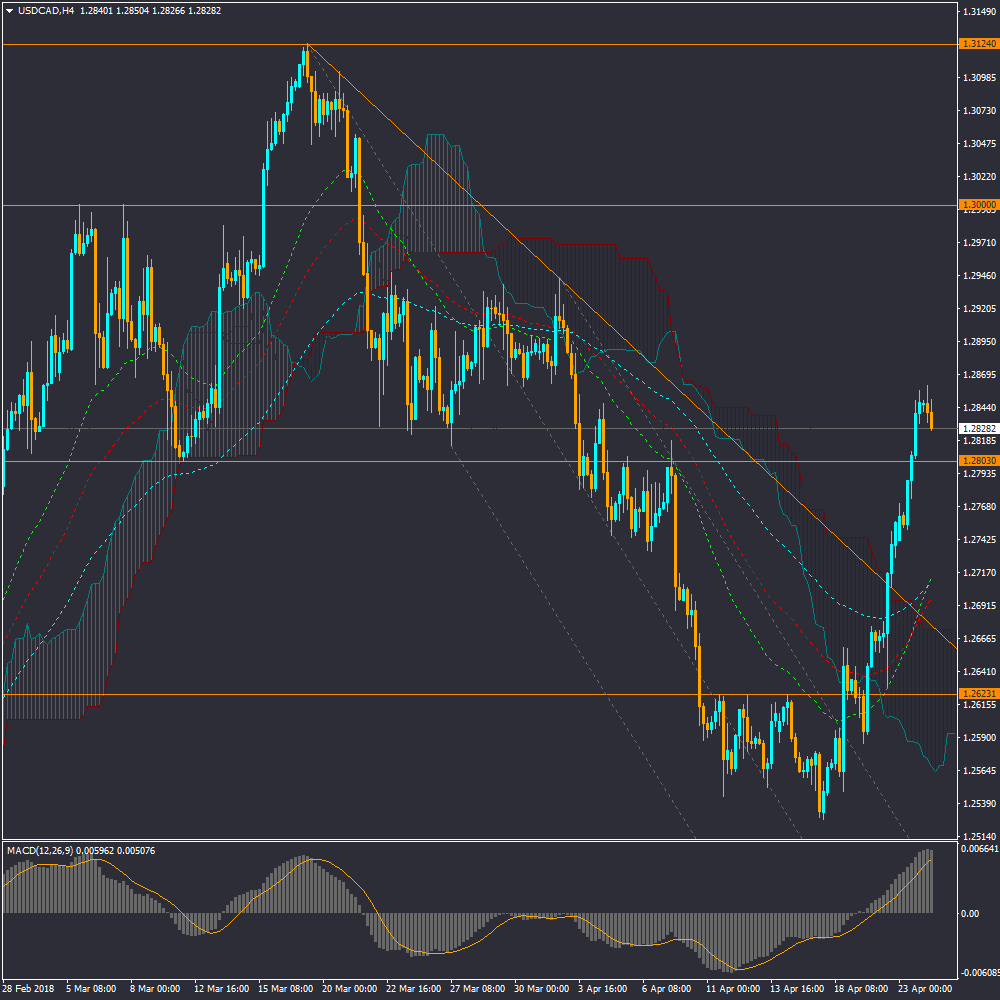Image resolution: width=1000 pixels, height=1000 pixels.
Task: Click the 28 Feb 2018 date label
Action: click(28, 988)
